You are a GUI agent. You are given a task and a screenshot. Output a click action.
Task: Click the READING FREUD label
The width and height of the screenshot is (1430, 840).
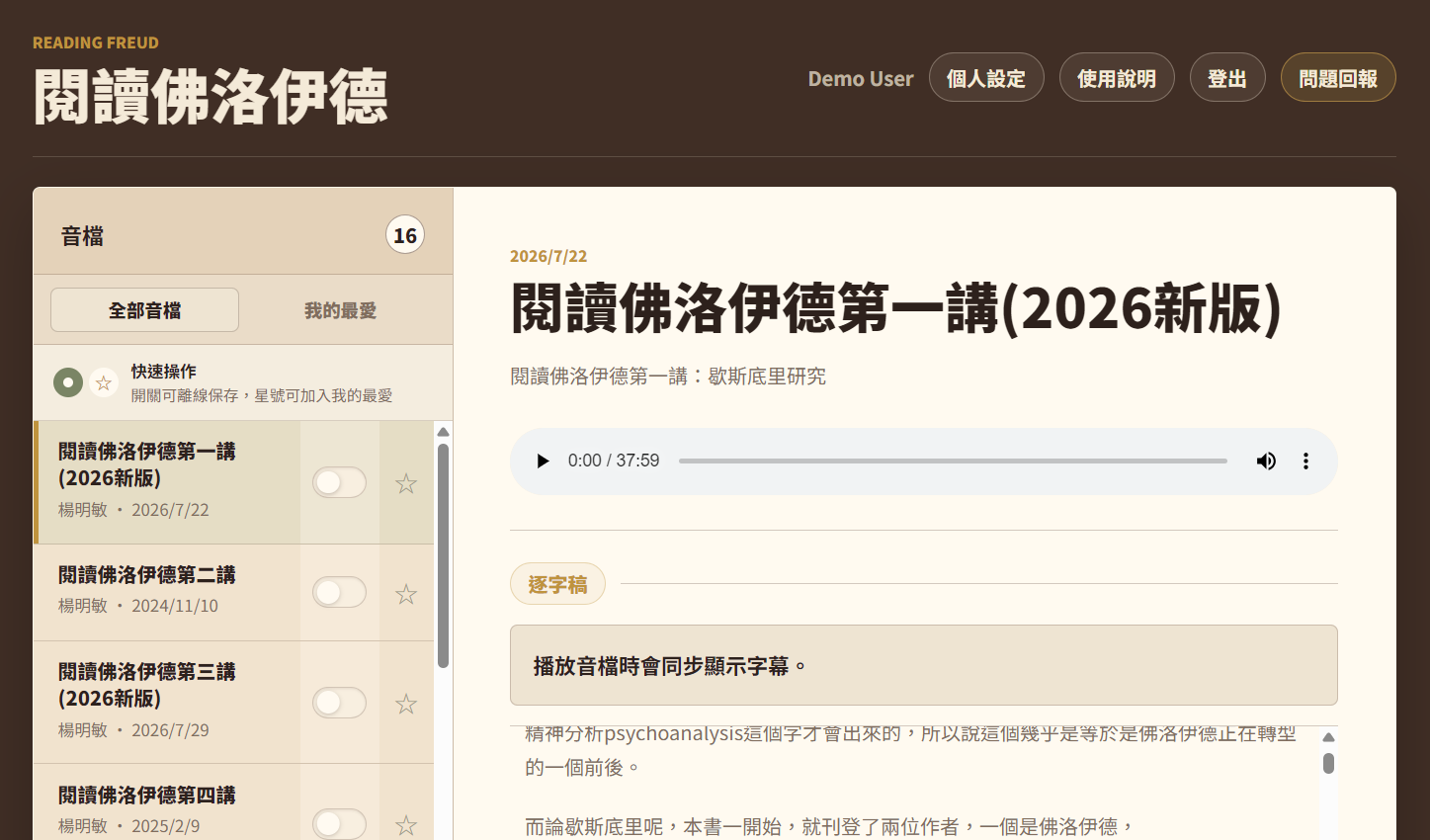[96, 42]
